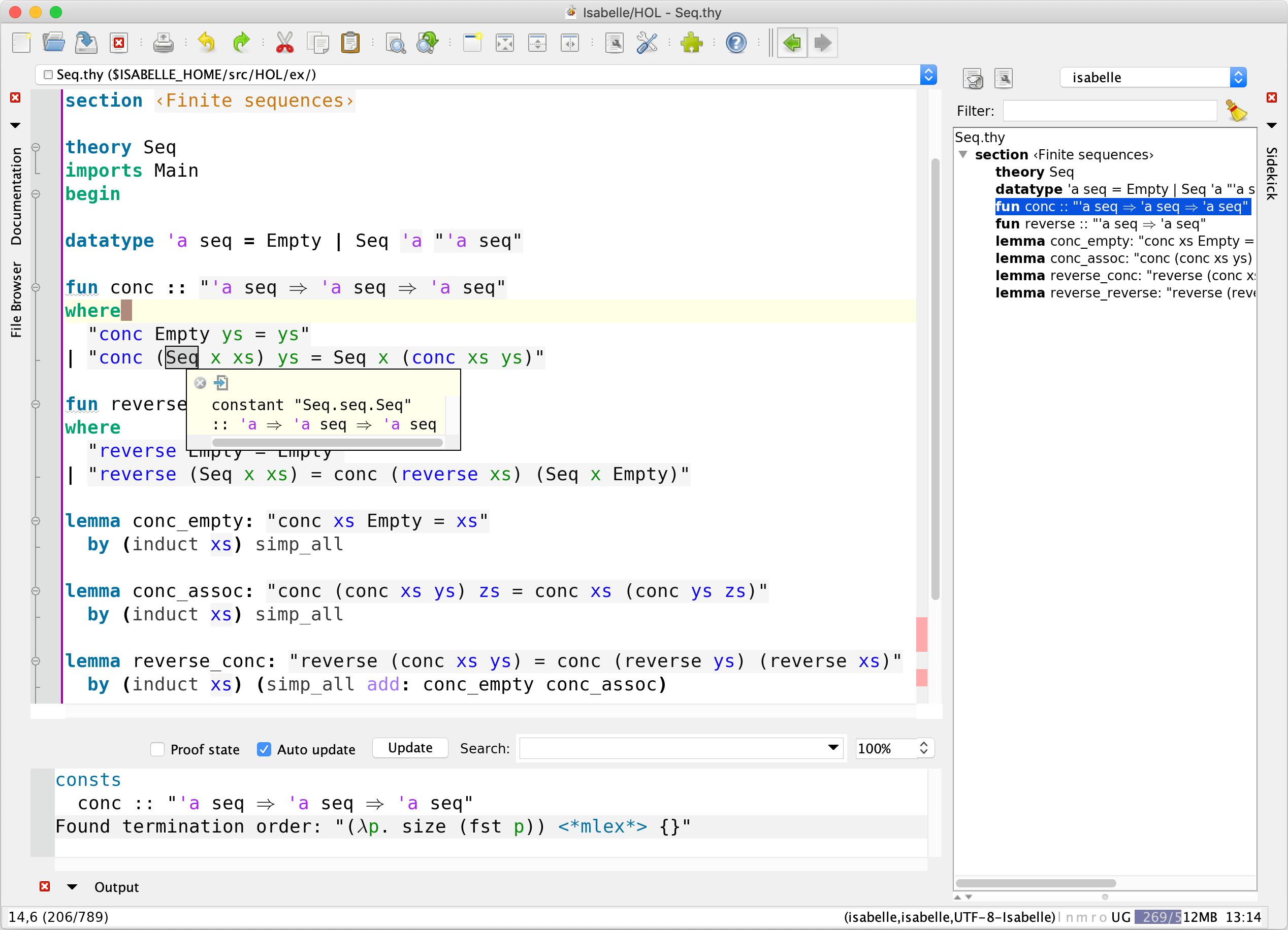Click the Print icon

[x=164, y=43]
